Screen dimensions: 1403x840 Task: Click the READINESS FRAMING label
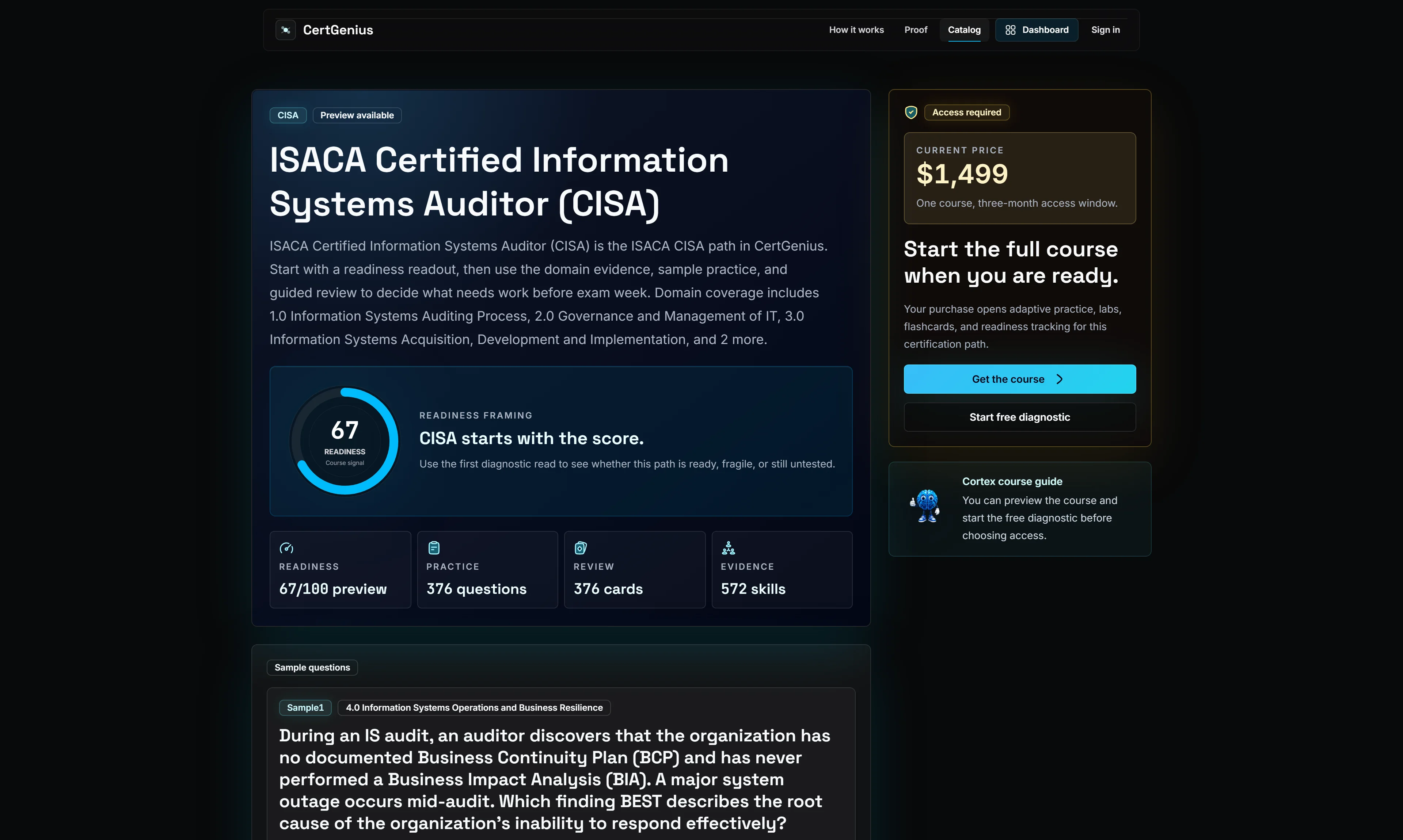coord(476,416)
